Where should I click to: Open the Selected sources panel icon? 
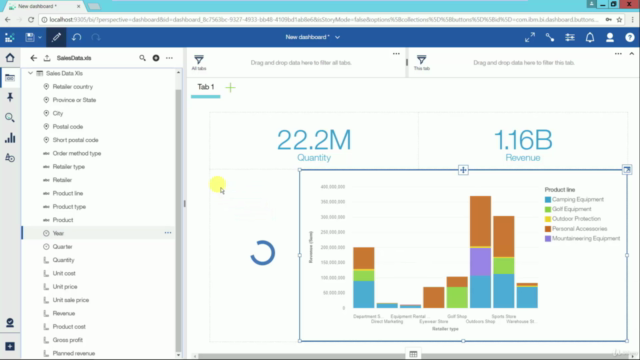pyautogui.click(x=10, y=78)
